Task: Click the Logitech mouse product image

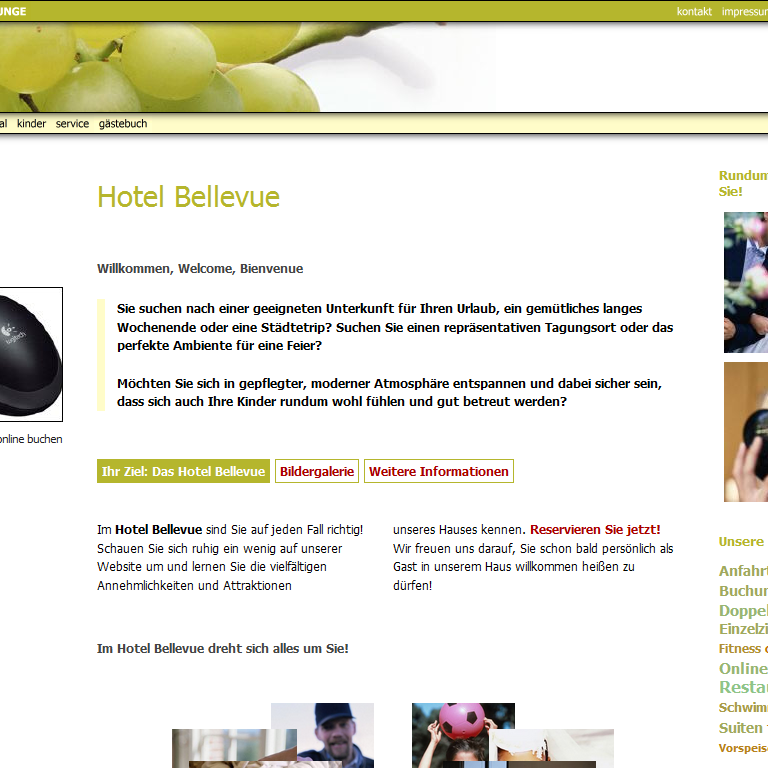Action: [31, 354]
